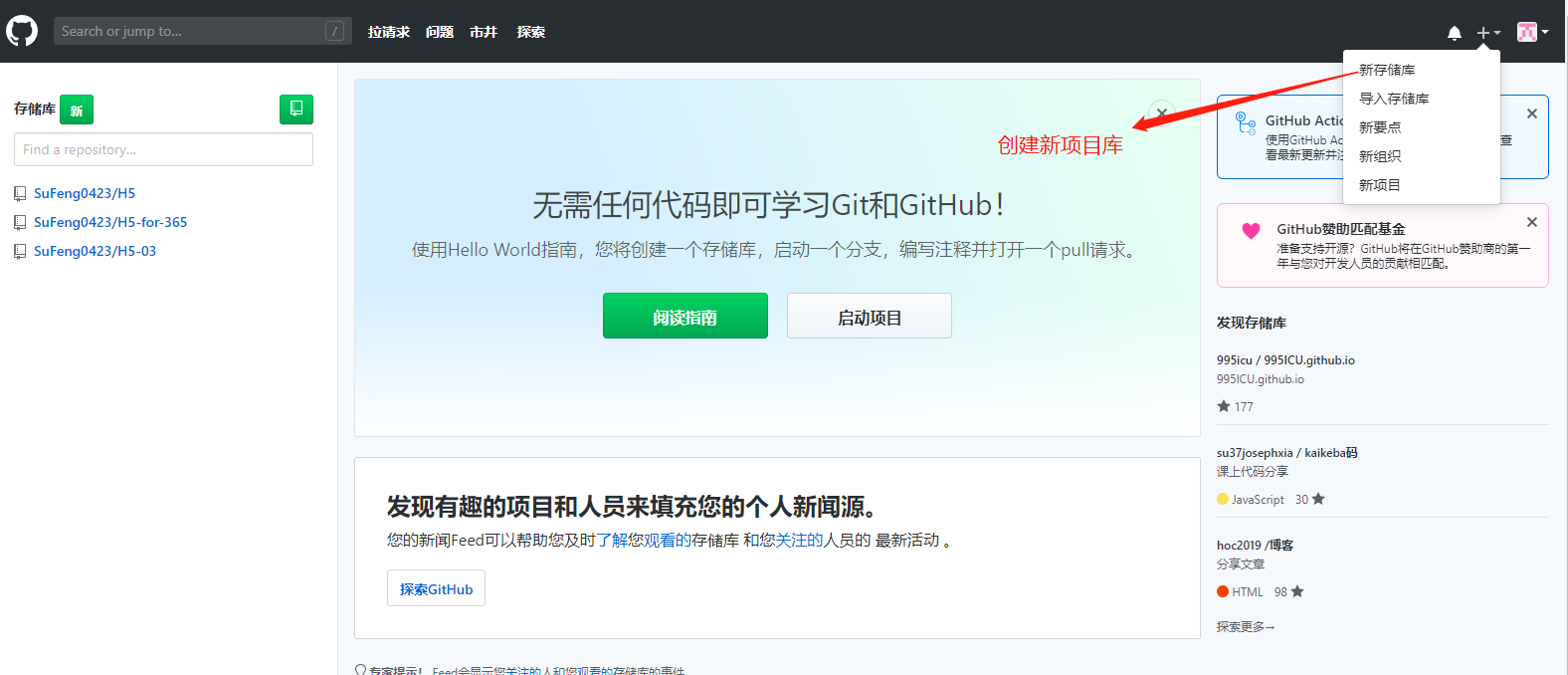Click the lightbulb tip icon at bottom
1568x675 pixels.
click(360, 670)
